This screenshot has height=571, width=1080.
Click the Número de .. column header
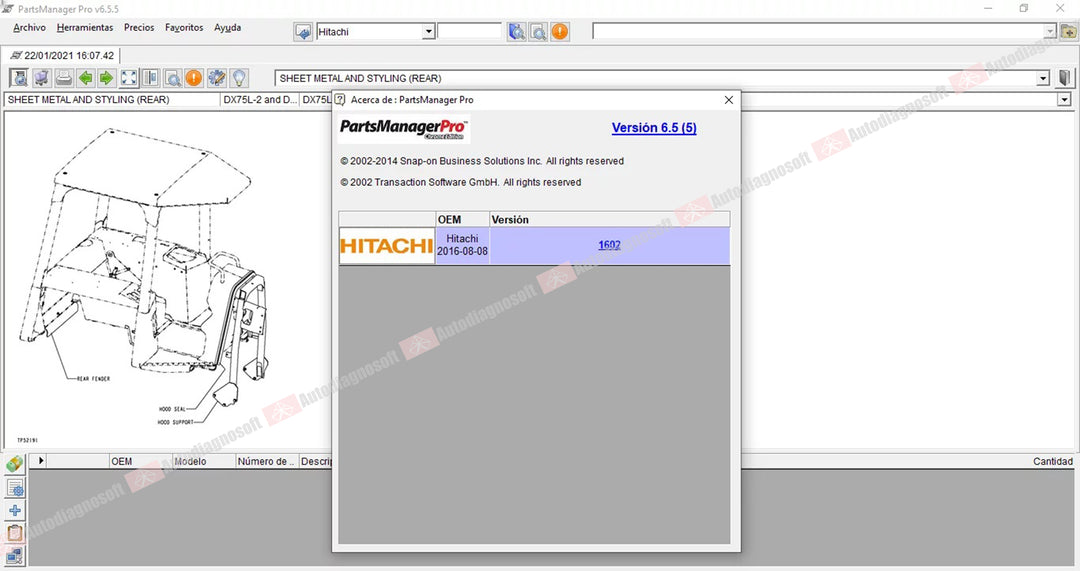[x=267, y=461]
